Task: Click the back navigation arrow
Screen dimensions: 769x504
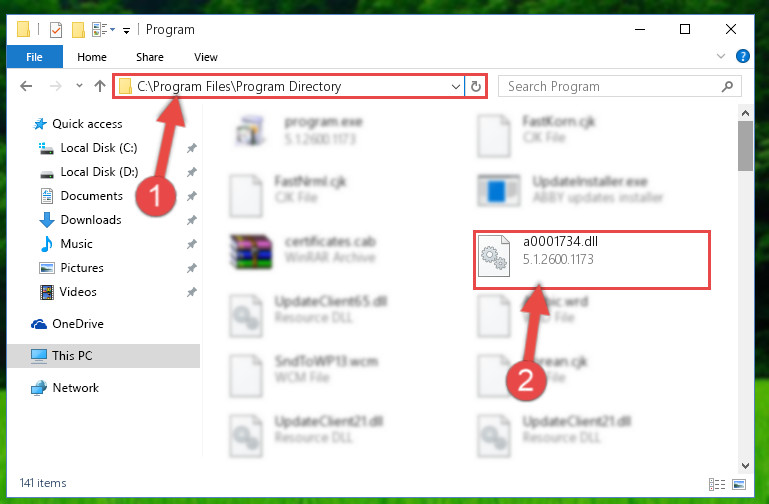Action: (26, 86)
